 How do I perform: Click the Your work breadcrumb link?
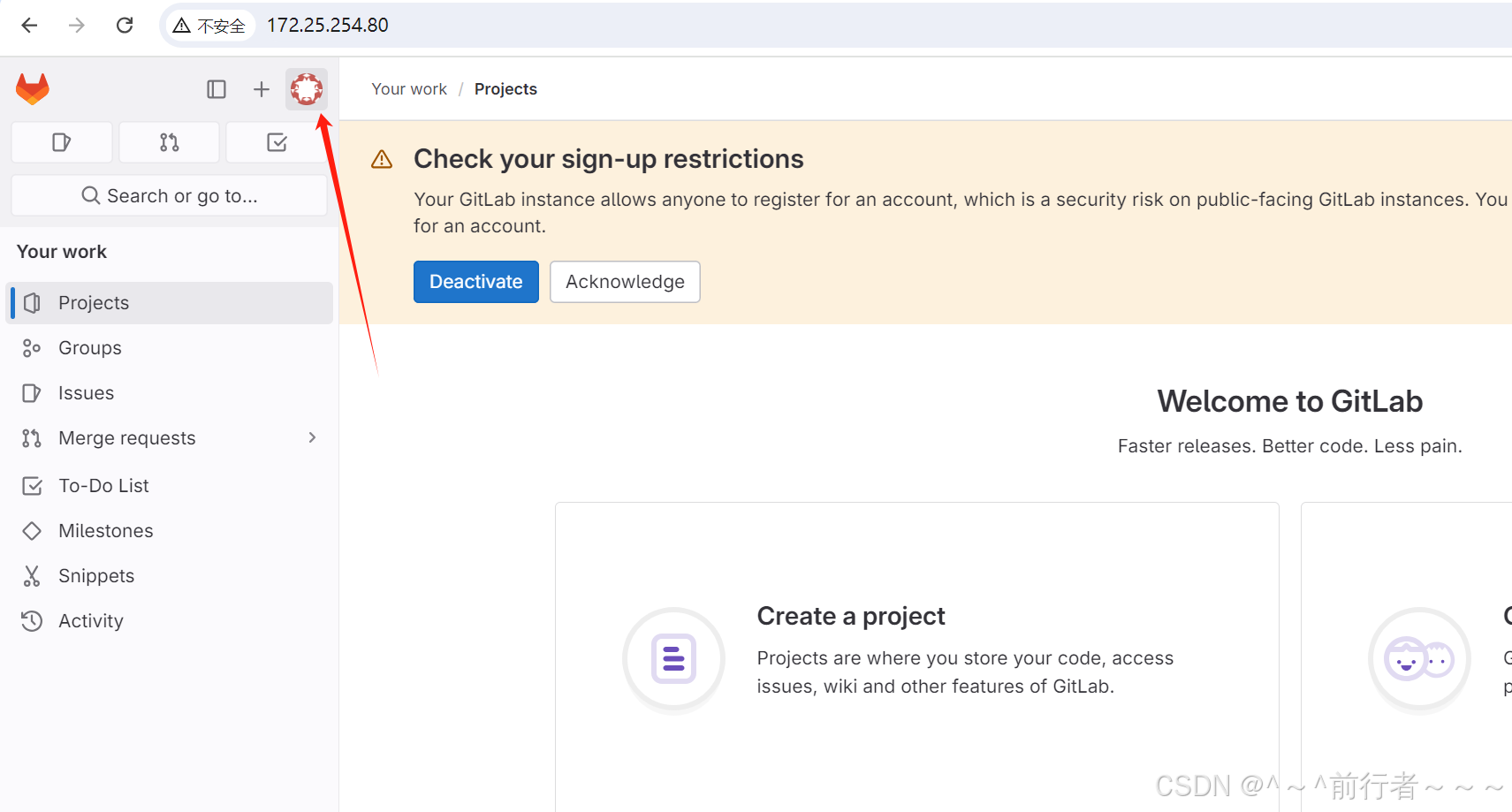pyautogui.click(x=409, y=89)
